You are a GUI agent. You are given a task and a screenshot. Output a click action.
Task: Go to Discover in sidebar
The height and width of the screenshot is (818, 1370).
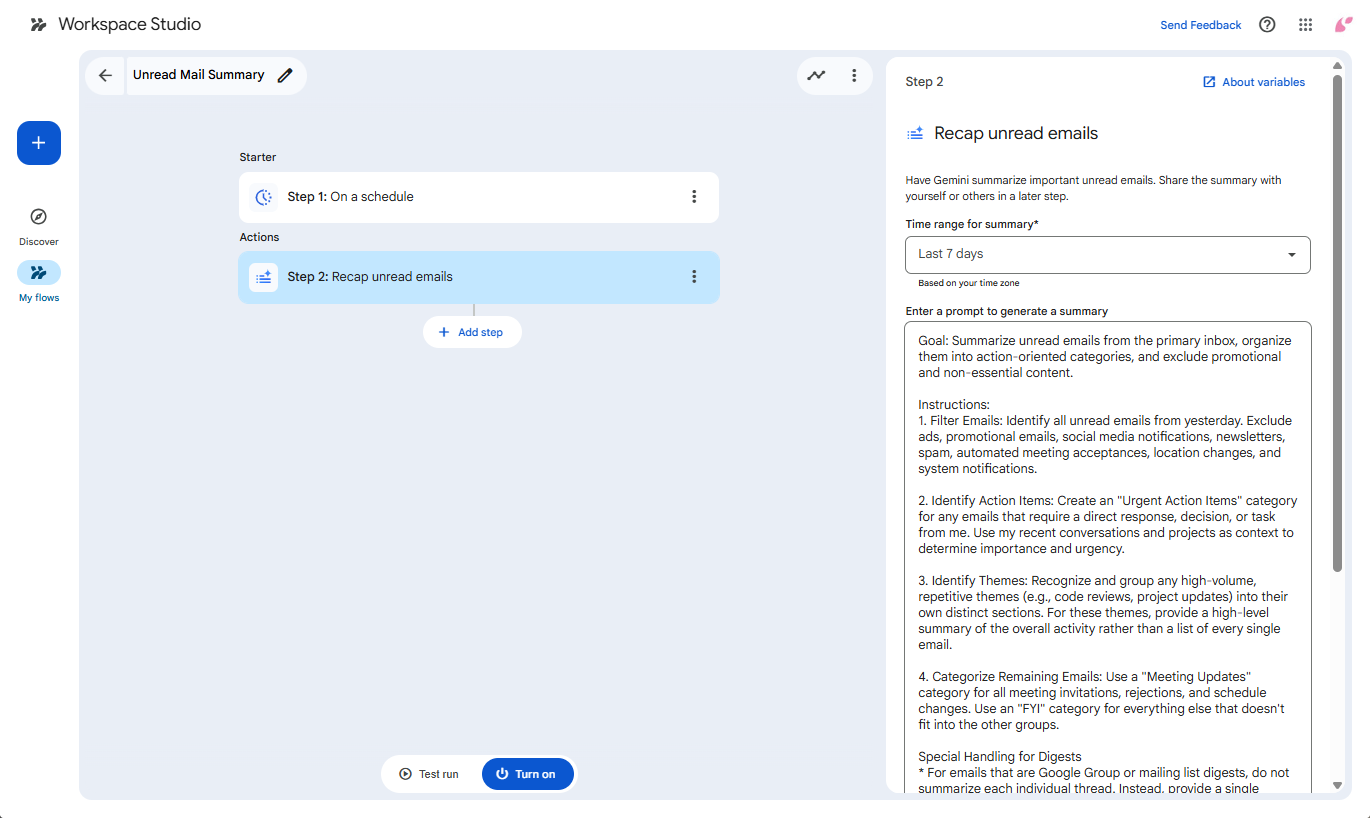pyautogui.click(x=39, y=226)
